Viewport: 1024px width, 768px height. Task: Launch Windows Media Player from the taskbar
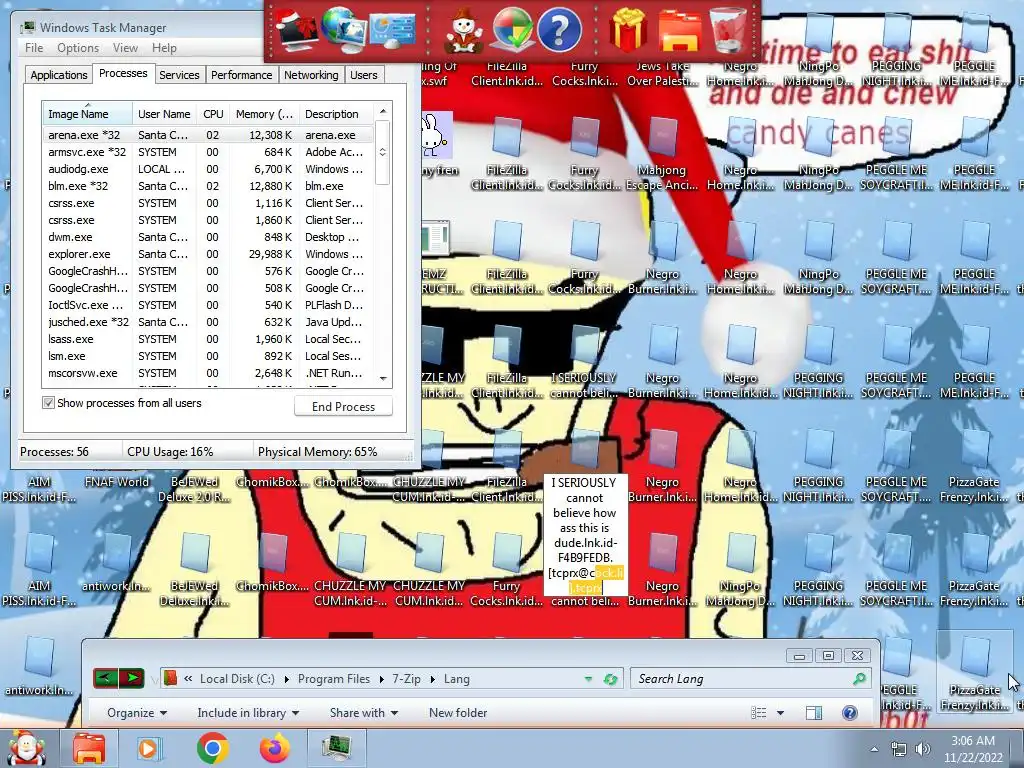coord(149,748)
